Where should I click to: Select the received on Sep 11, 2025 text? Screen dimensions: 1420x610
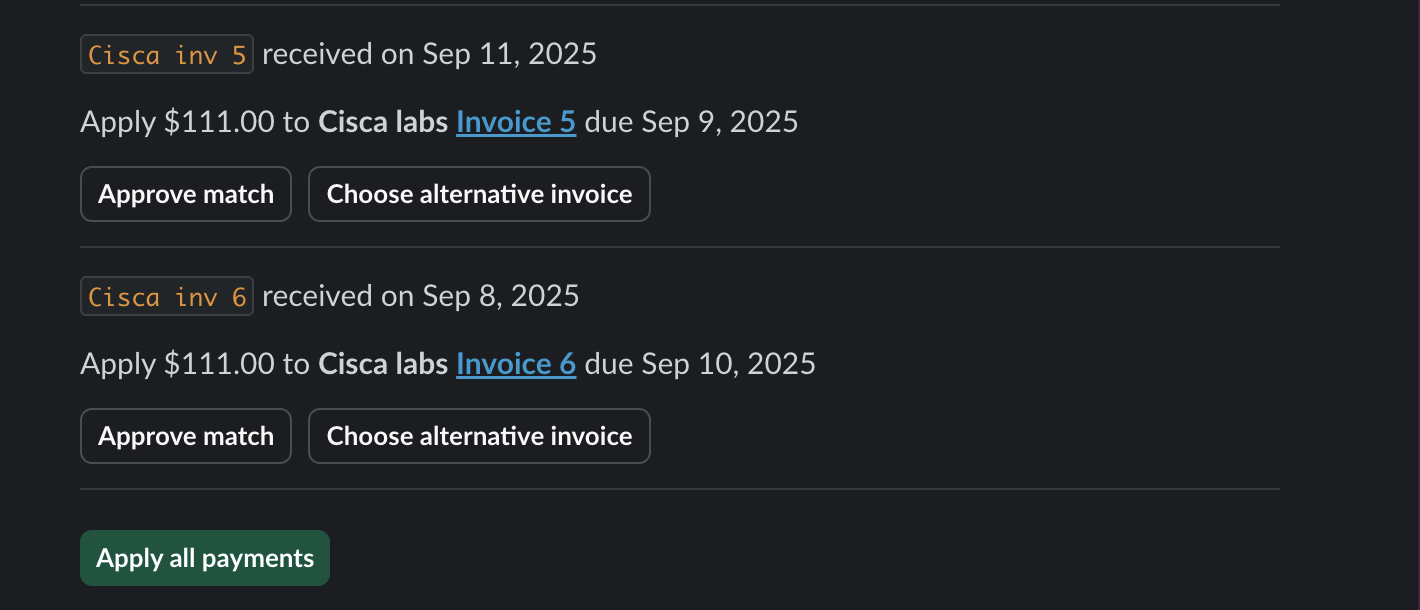click(x=429, y=54)
